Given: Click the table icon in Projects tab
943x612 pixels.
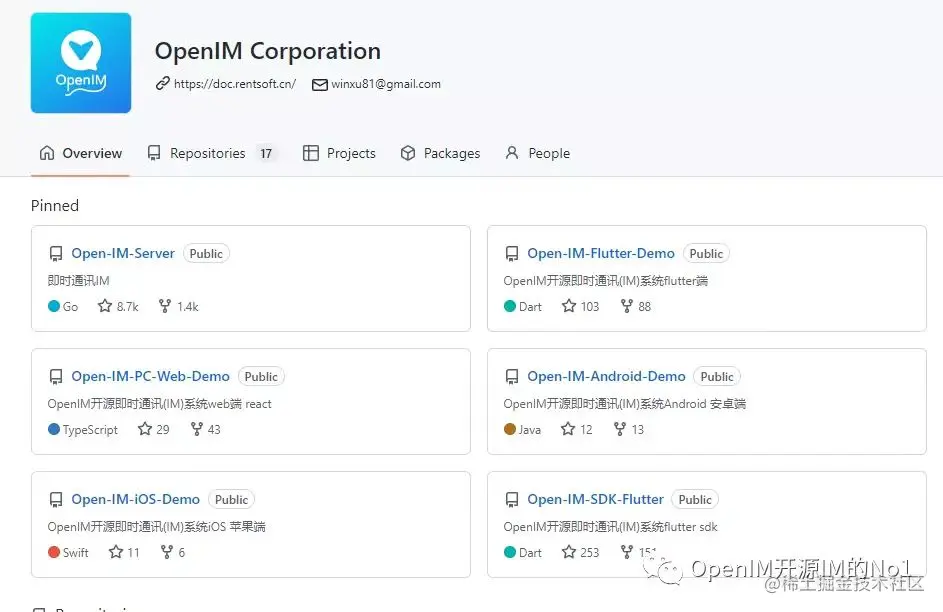Looking at the screenshot, I should pos(311,153).
